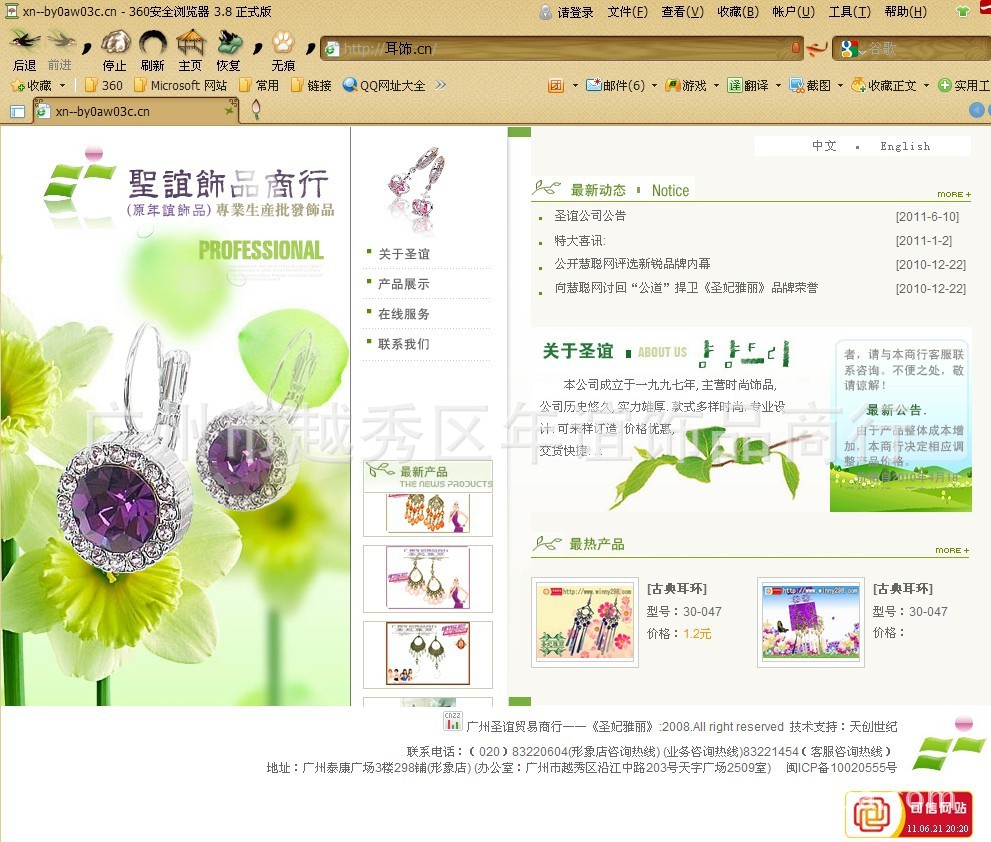Click the address bar showing 耳饰.cn
The height and width of the screenshot is (842, 991).
(x=560, y=47)
